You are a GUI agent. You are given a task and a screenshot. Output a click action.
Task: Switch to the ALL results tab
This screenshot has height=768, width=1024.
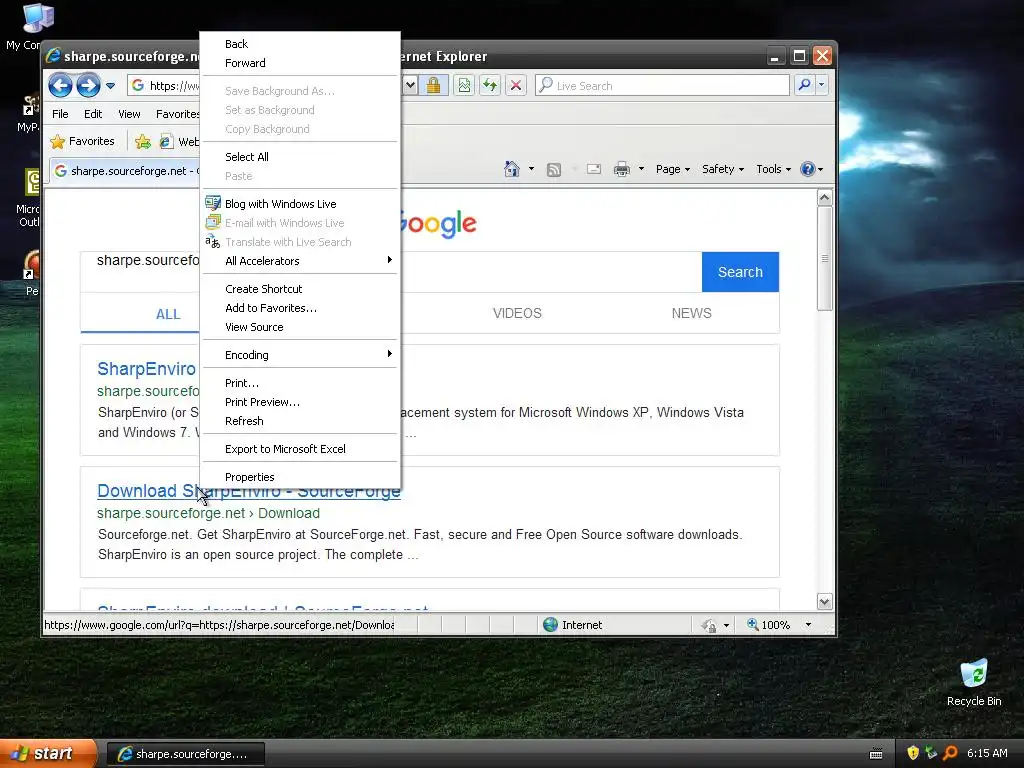point(168,314)
